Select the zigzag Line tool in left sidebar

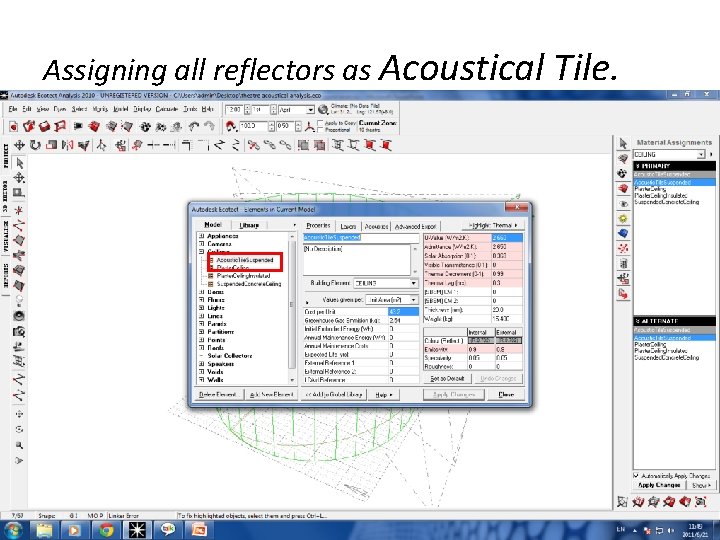tap(19, 225)
